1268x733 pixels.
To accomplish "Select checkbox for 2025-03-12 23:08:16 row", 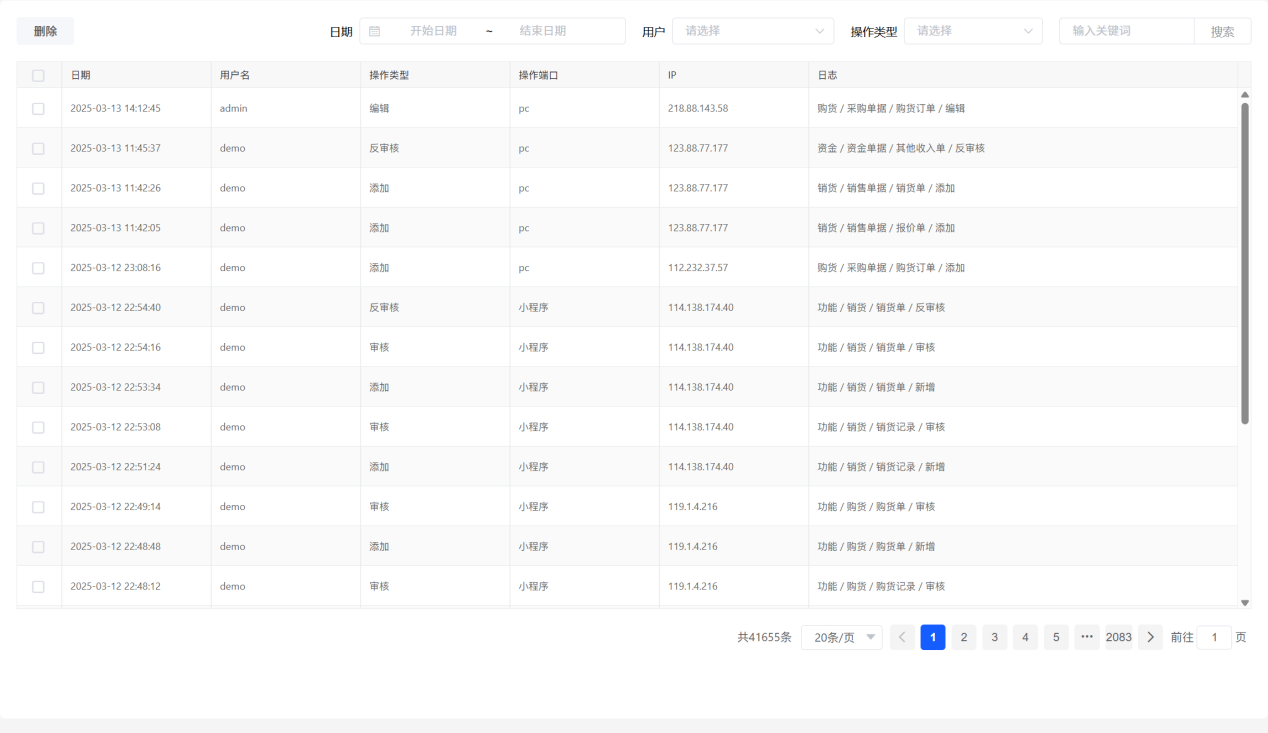I will pyautogui.click(x=38, y=268).
